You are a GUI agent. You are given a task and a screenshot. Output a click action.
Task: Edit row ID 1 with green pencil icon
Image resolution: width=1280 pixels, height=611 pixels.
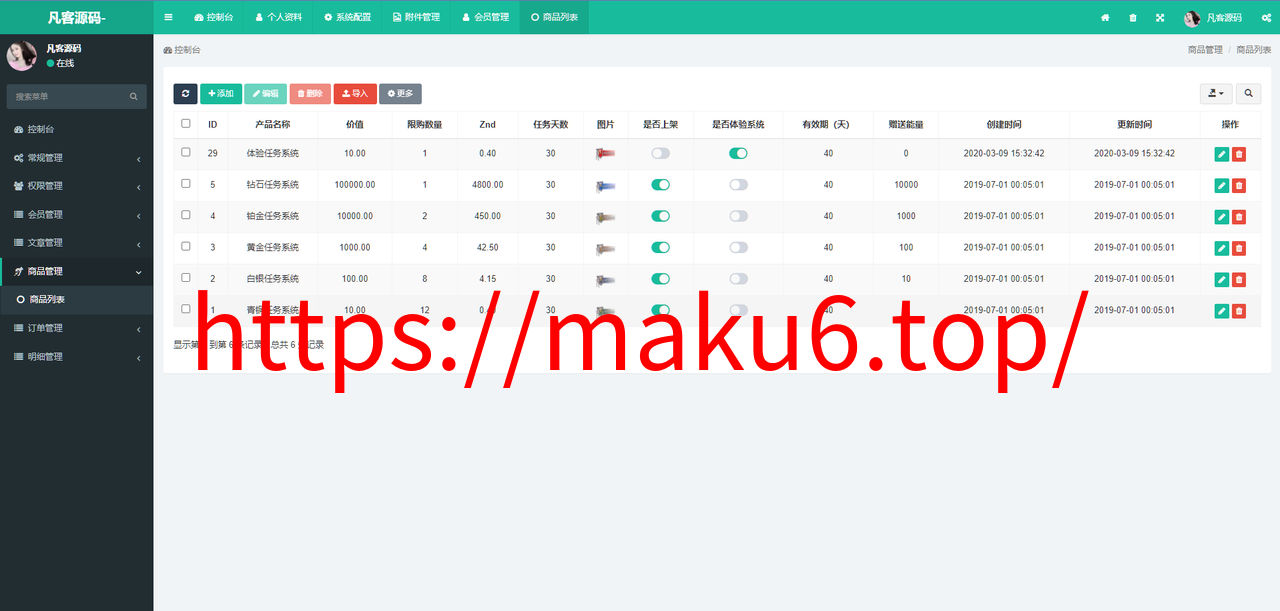tap(1222, 311)
